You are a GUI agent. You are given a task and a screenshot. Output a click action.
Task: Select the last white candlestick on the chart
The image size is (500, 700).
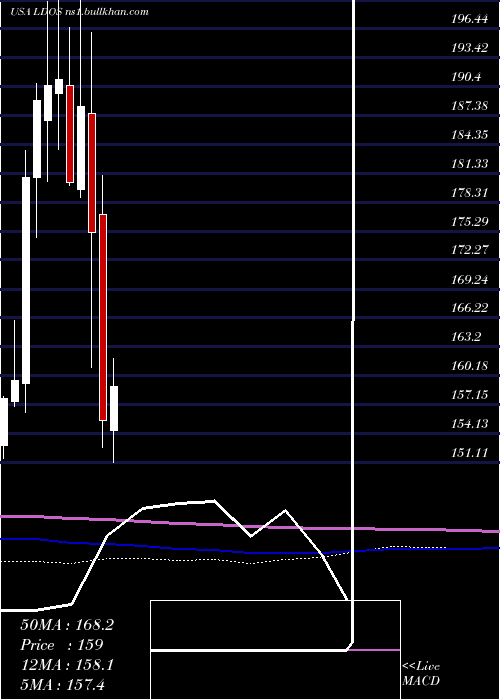pos(114,408)
